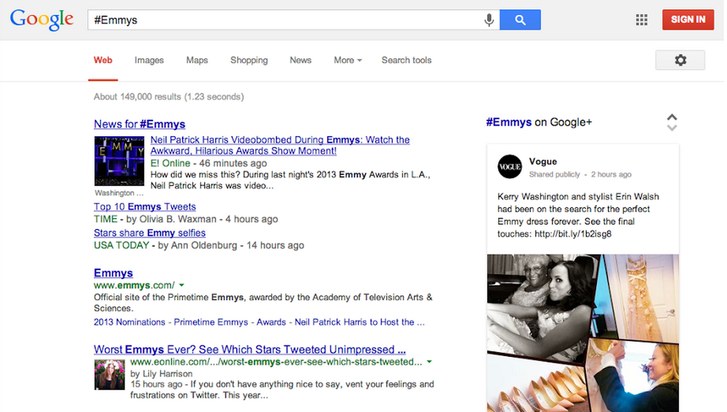This screenshot has height=412, width=727.
Task: Open the Top 10 Emmys Tweets link
Action: coord(145,207)
